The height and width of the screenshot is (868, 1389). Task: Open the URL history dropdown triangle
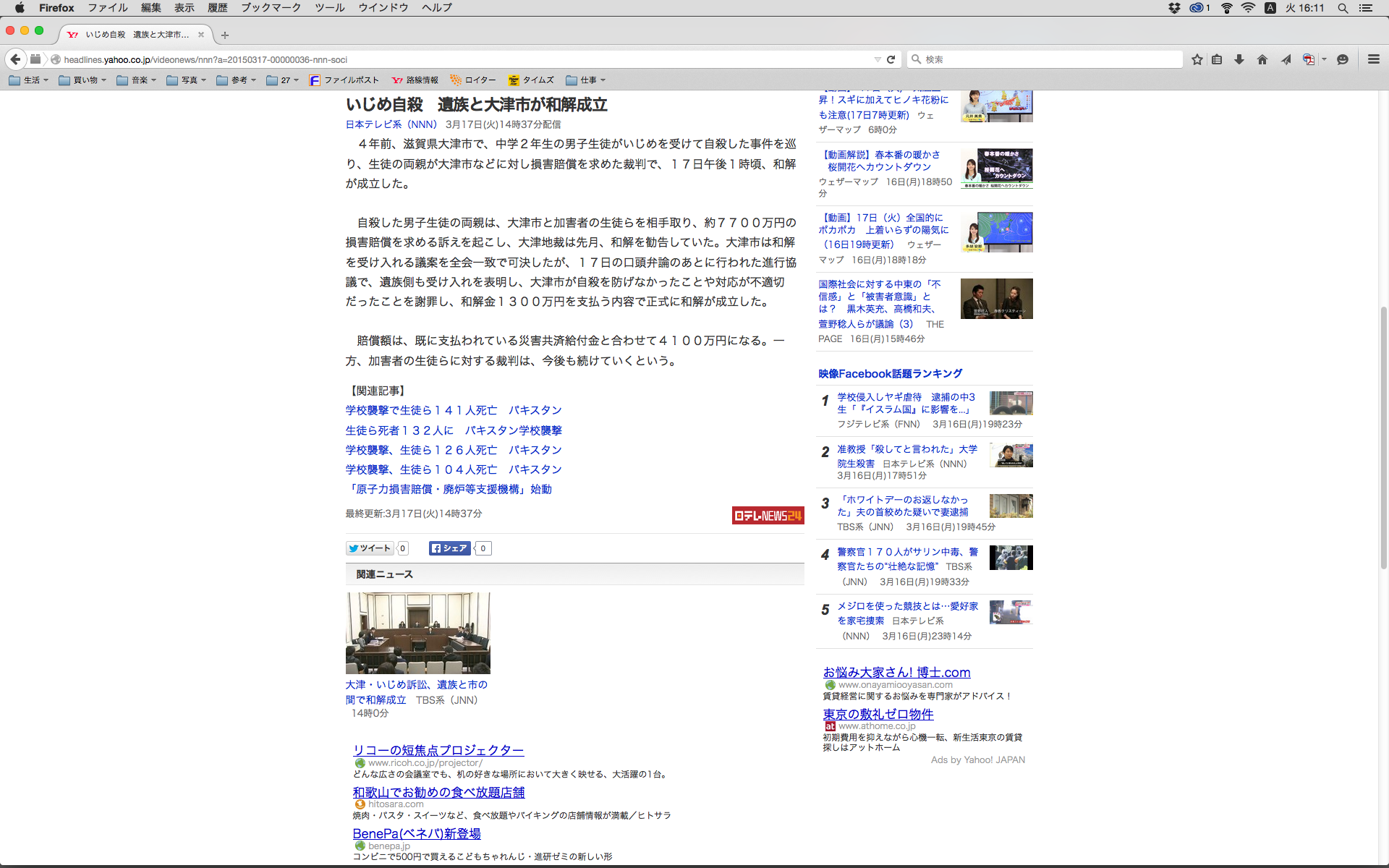point(878,59)
